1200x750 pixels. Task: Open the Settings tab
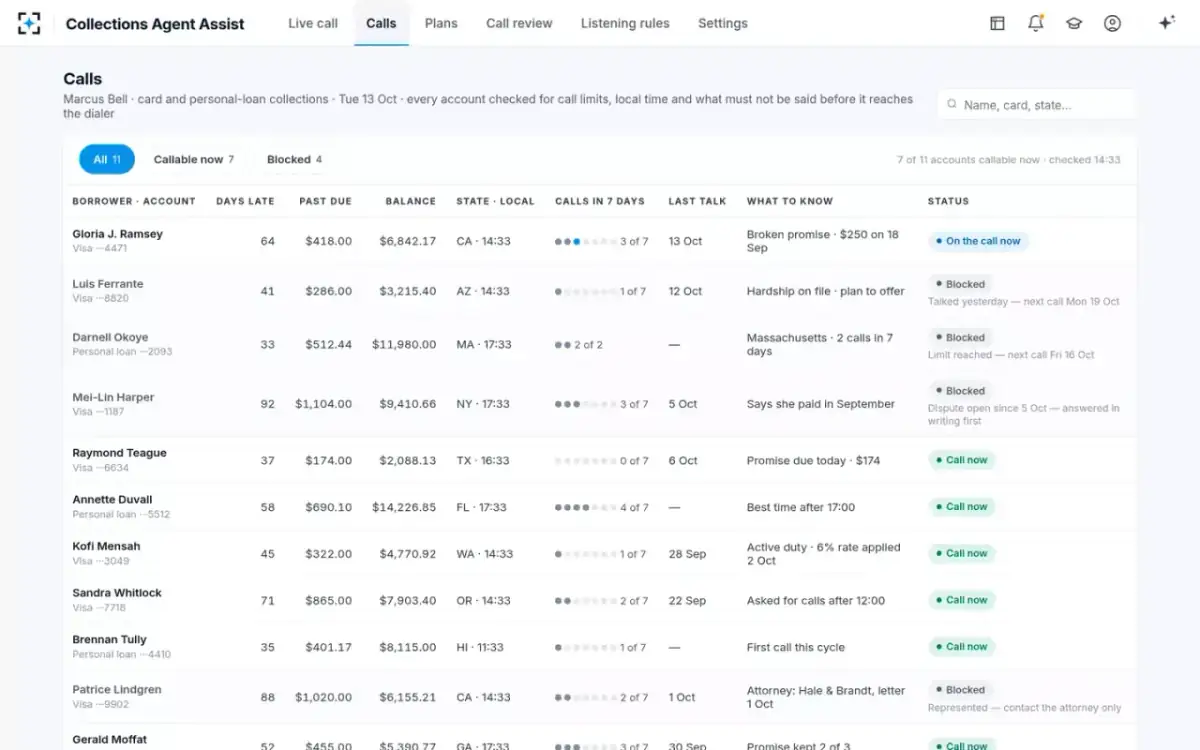pyautogui.click(x=723, y=23)
